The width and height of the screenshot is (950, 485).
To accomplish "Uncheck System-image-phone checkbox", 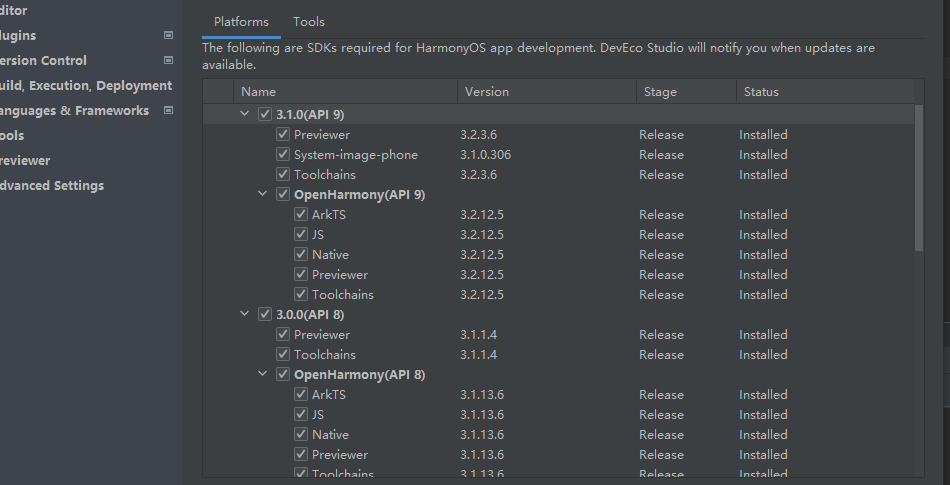I will point(283,154).
